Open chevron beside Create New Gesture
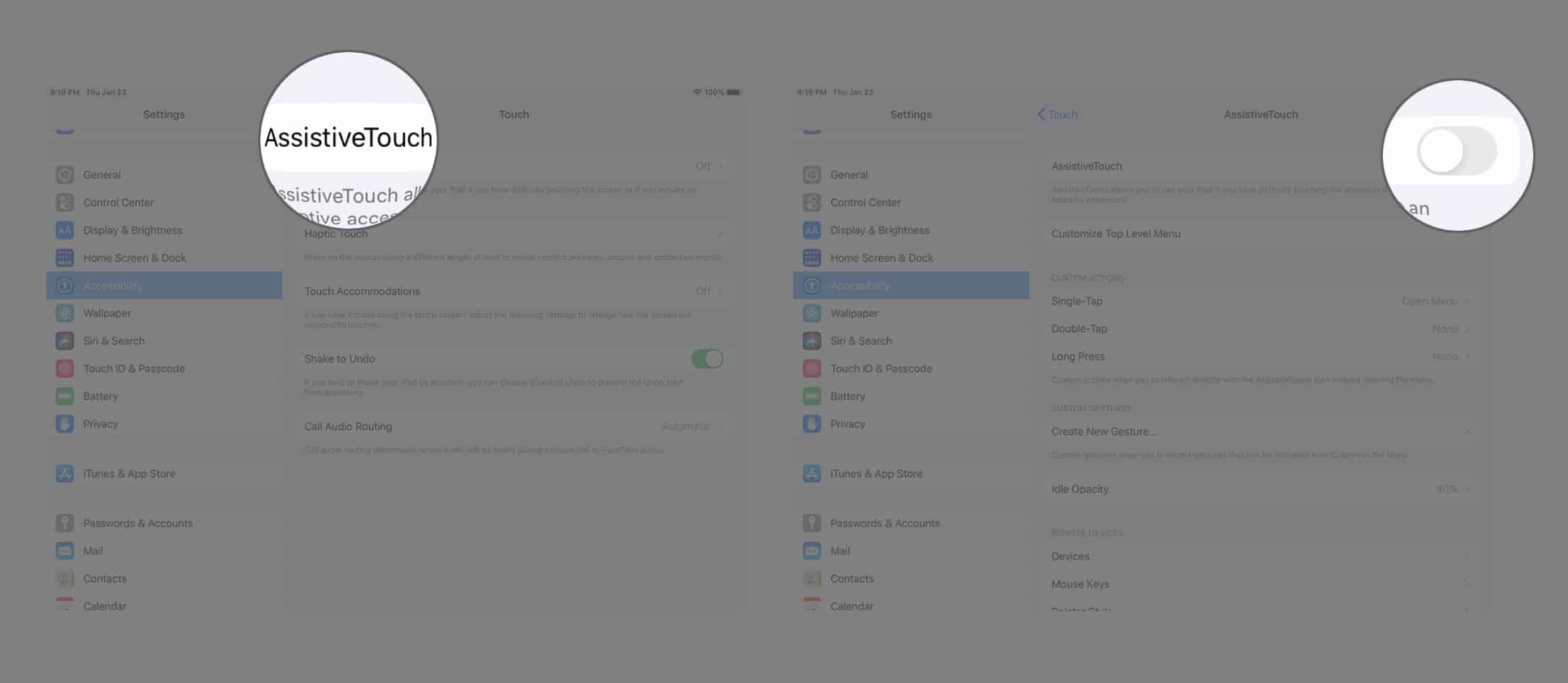This screenshot has height=683, width=1568. pos(1467,432)
